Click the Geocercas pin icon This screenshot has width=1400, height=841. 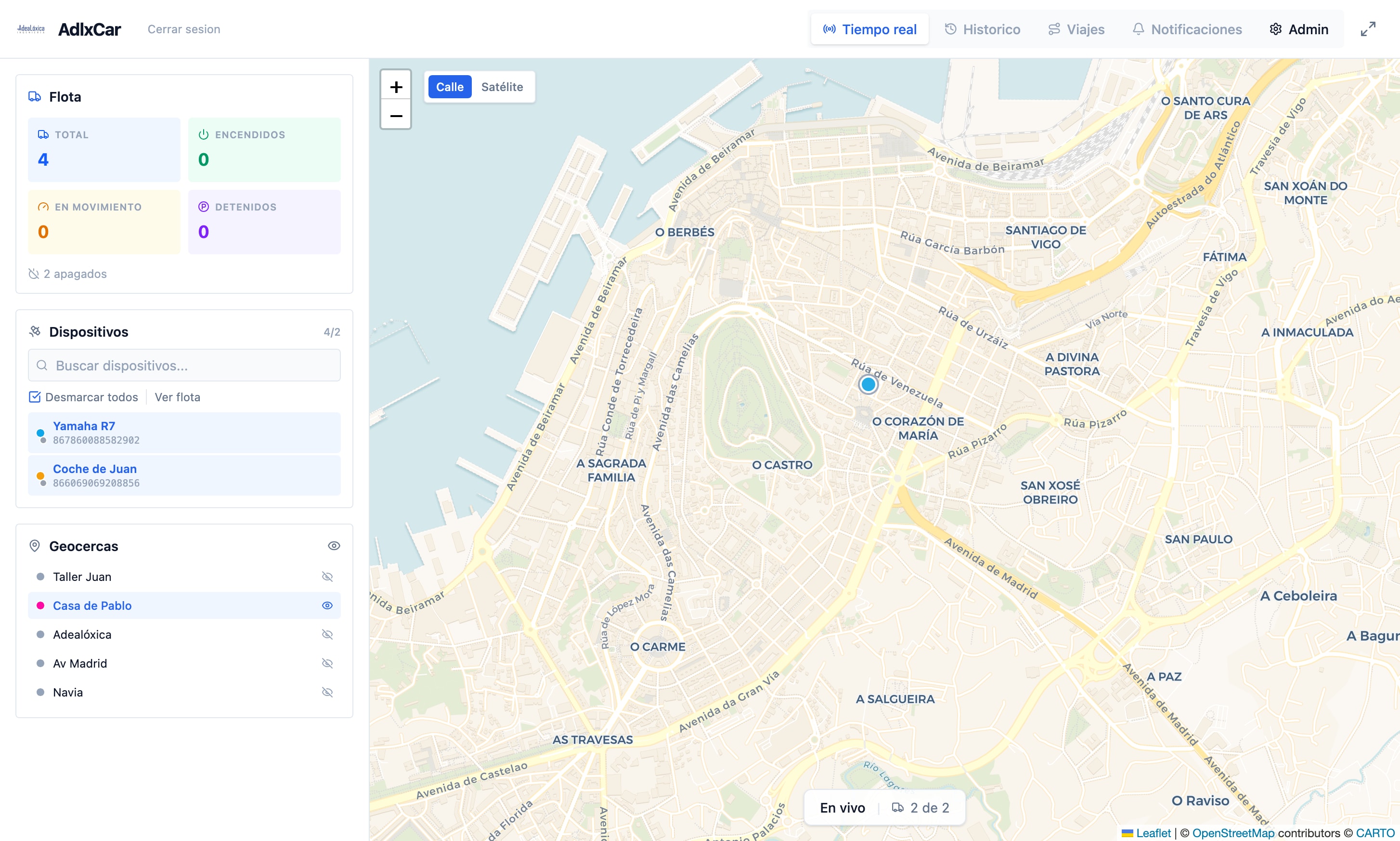click(35, 546)
